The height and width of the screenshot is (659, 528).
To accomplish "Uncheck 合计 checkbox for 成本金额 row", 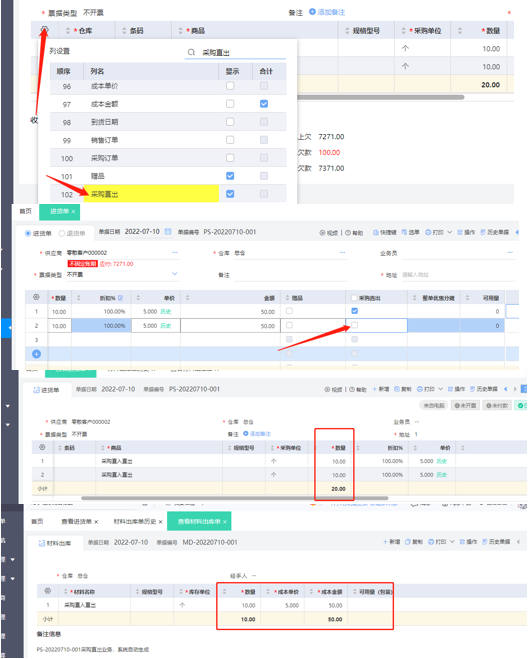I will (x=264, y=103).
